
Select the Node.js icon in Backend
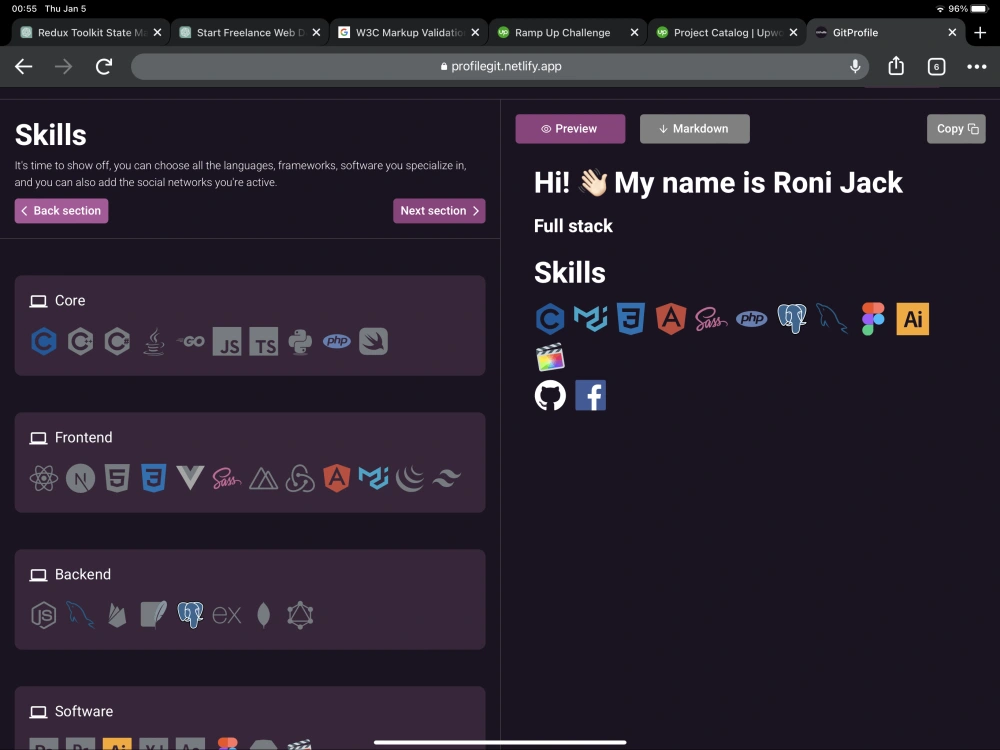coord(44,615)
